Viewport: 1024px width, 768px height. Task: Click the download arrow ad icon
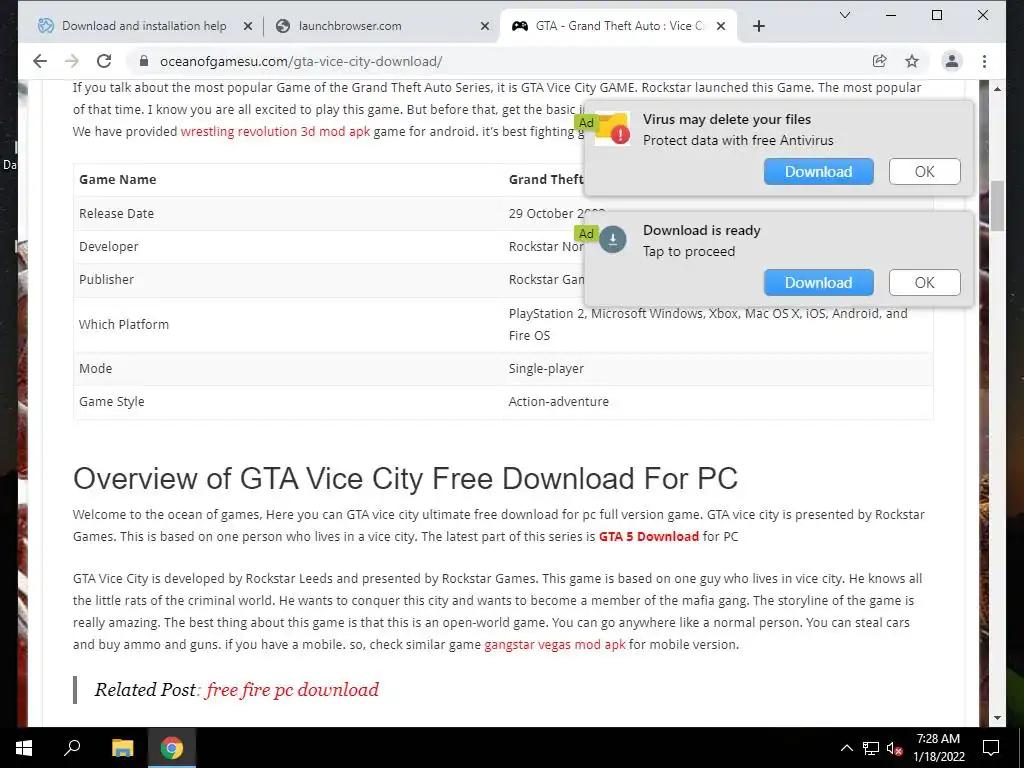pos(613,240)
